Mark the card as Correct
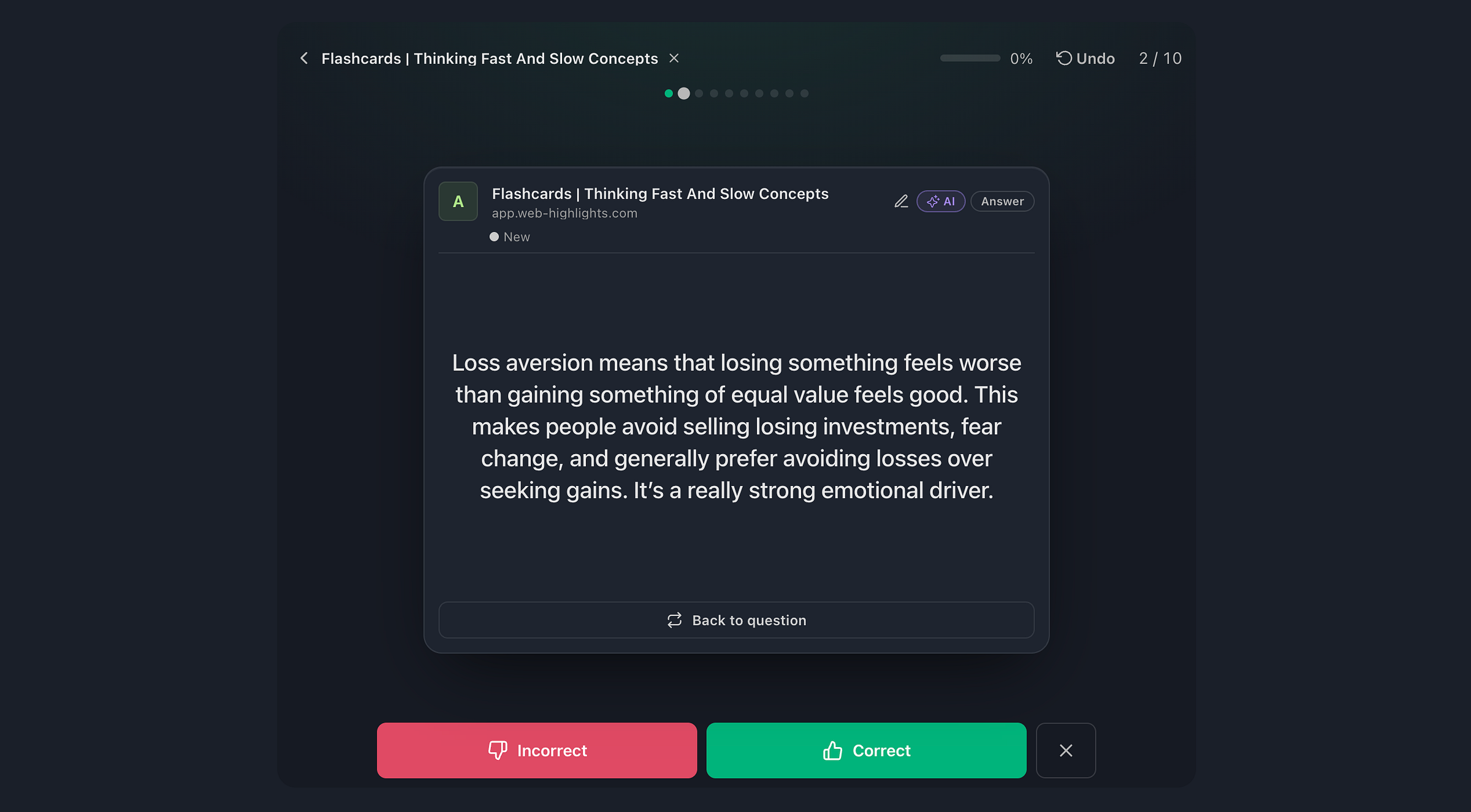This screenshot has width=1471, height=812. pyautogui.click(x=866, y=750)
